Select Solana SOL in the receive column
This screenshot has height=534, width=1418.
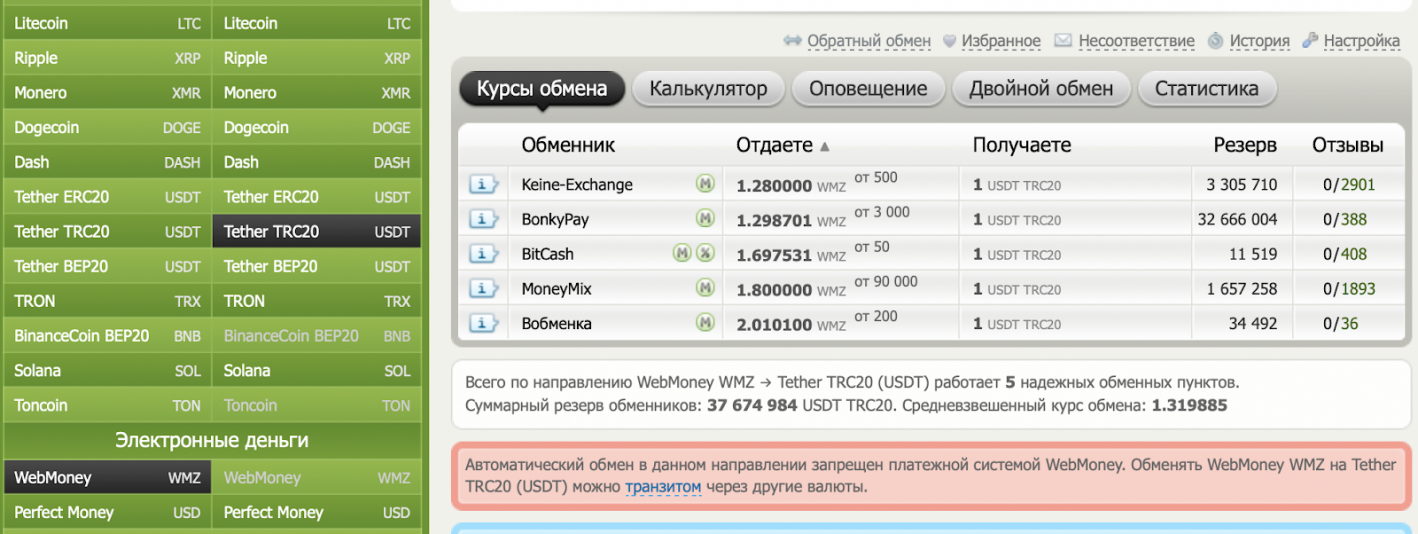click(x=317, y=370)
